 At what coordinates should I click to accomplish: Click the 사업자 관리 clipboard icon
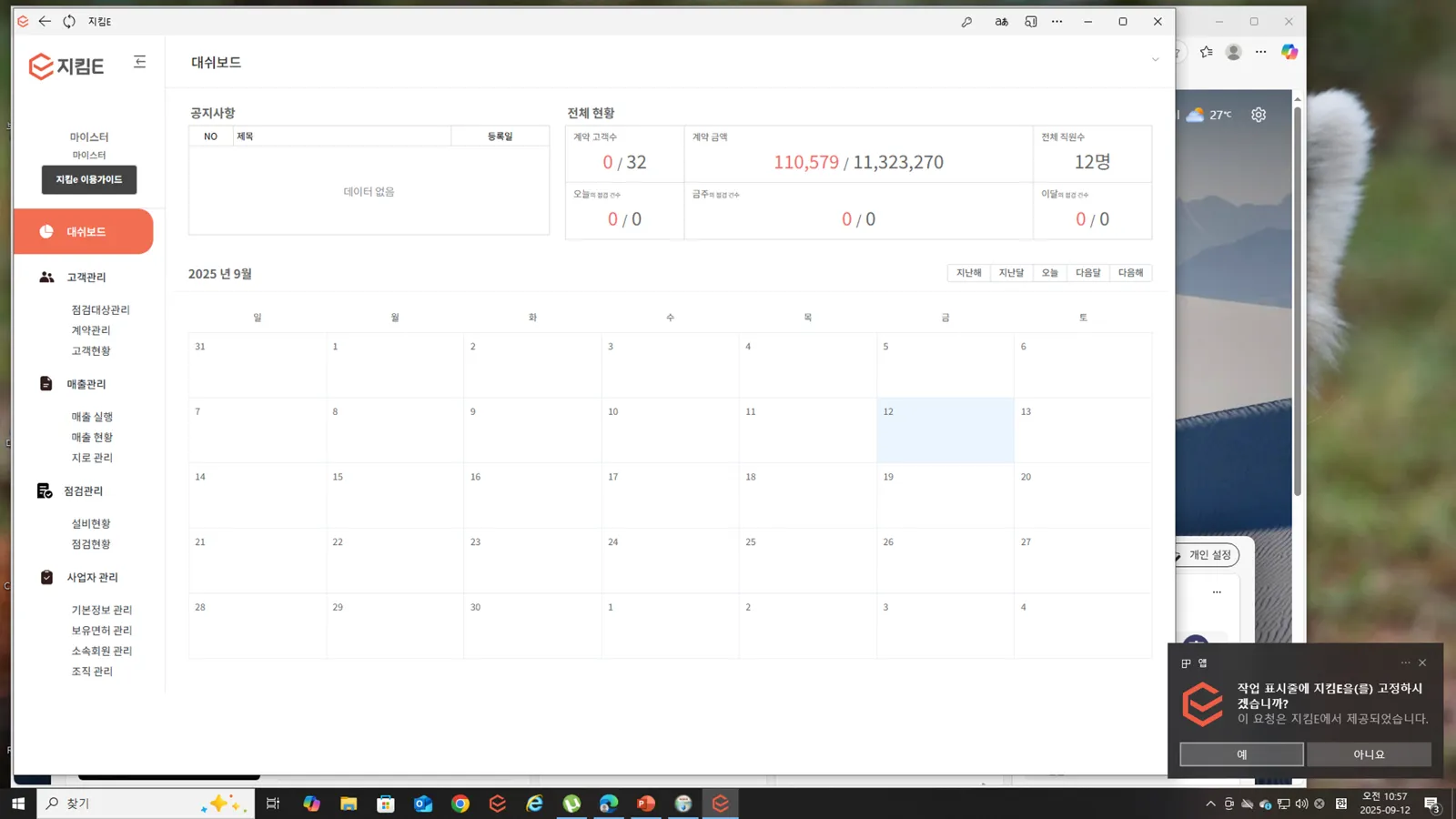[x=46, y=577]
